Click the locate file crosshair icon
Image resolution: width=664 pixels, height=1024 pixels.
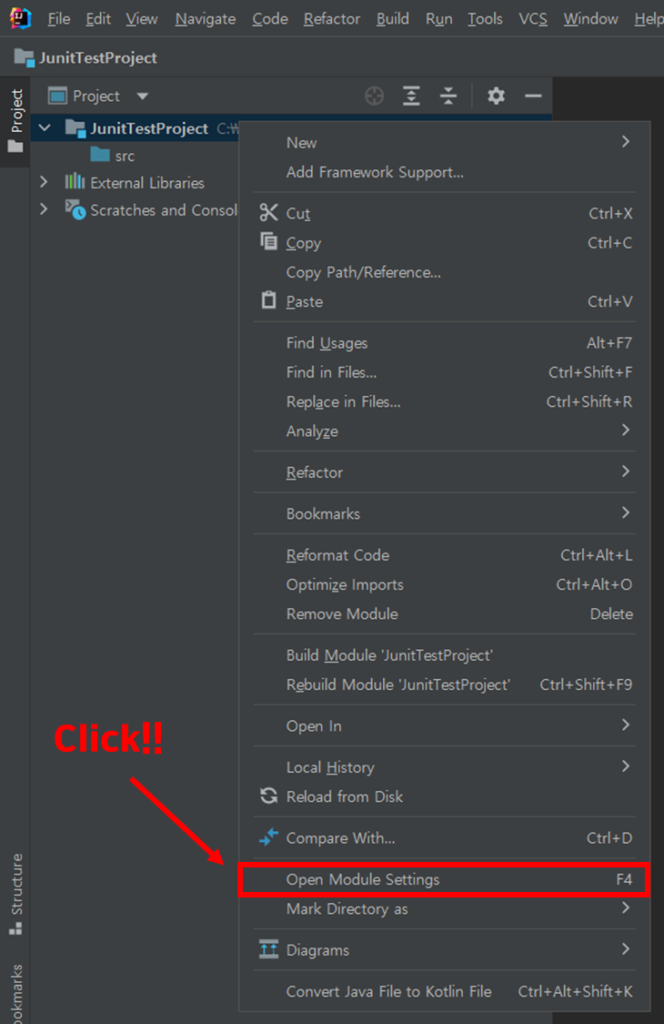pyautogui.click(x=374, y=96)
